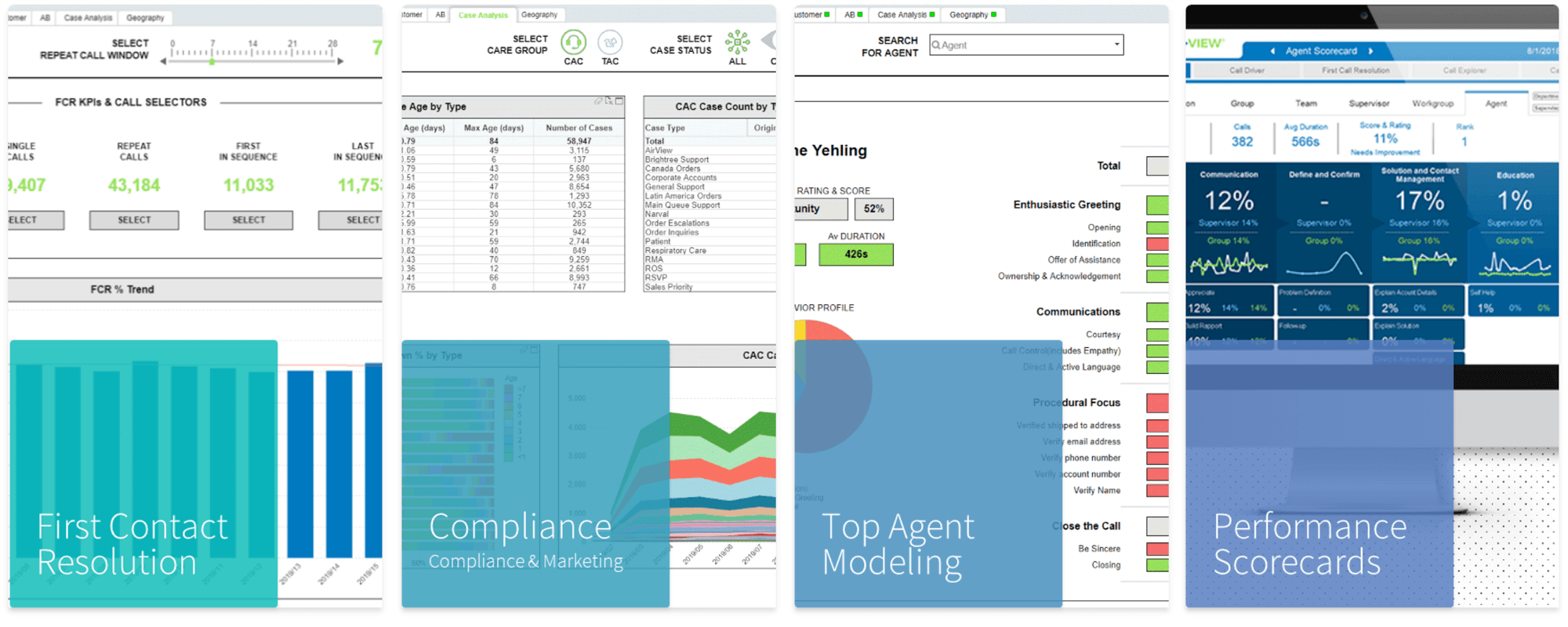This screenshot has width=1568, height=627.
Task: Open Geography tab in FCR dashboard
Action: click(145, 17)
